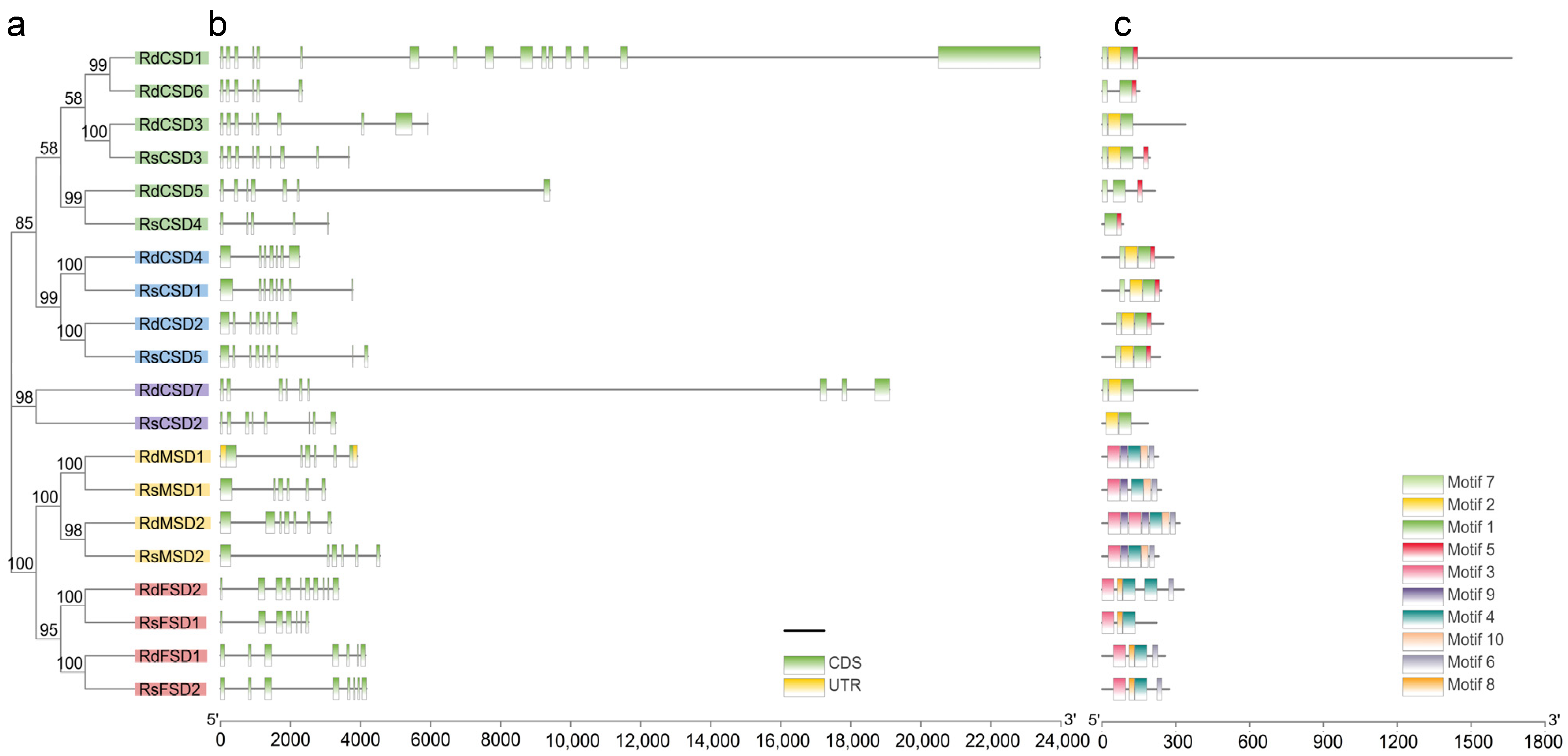The width and height of the screenshot is (1568, 756).
Task: Click the Motif 8 legend text
Action: pyautogui.click(x=1471, y=685)
